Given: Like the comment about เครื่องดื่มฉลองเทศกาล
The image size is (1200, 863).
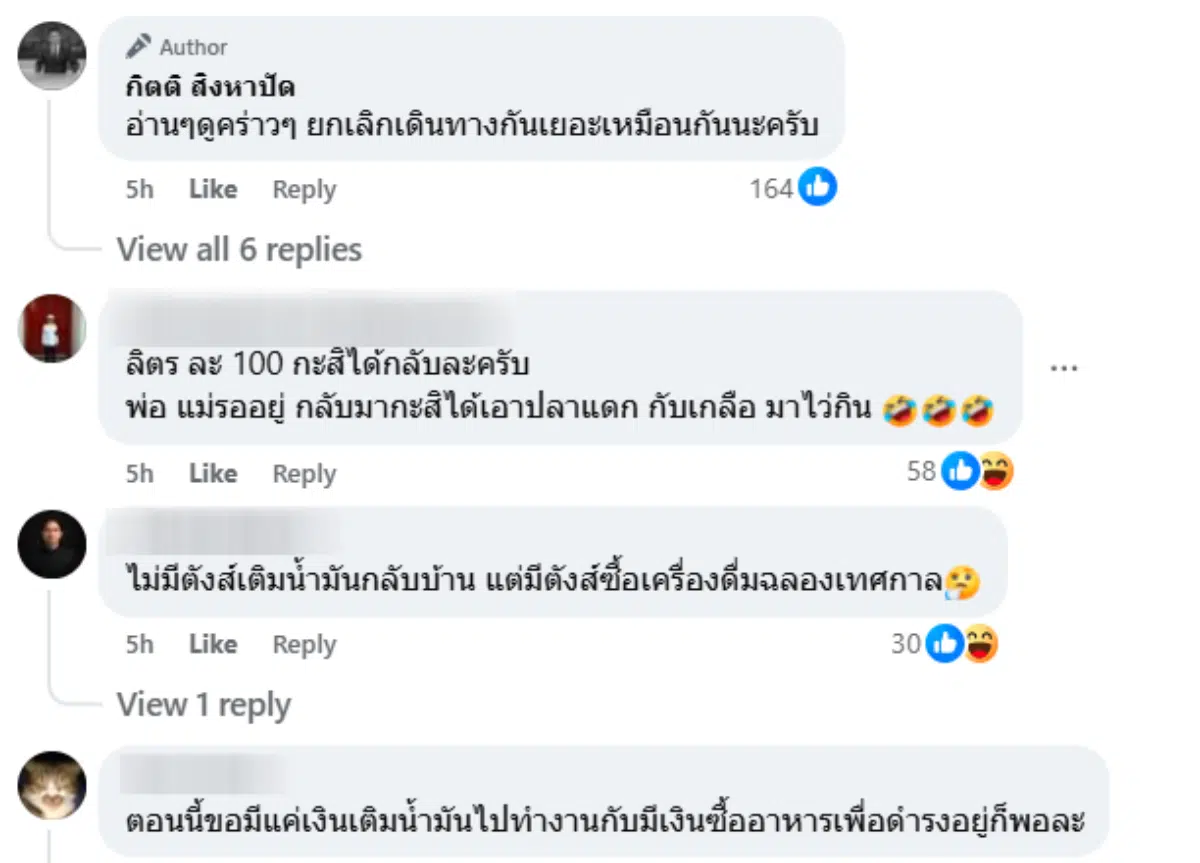Looking at the screenshot, I should point(213,645).
